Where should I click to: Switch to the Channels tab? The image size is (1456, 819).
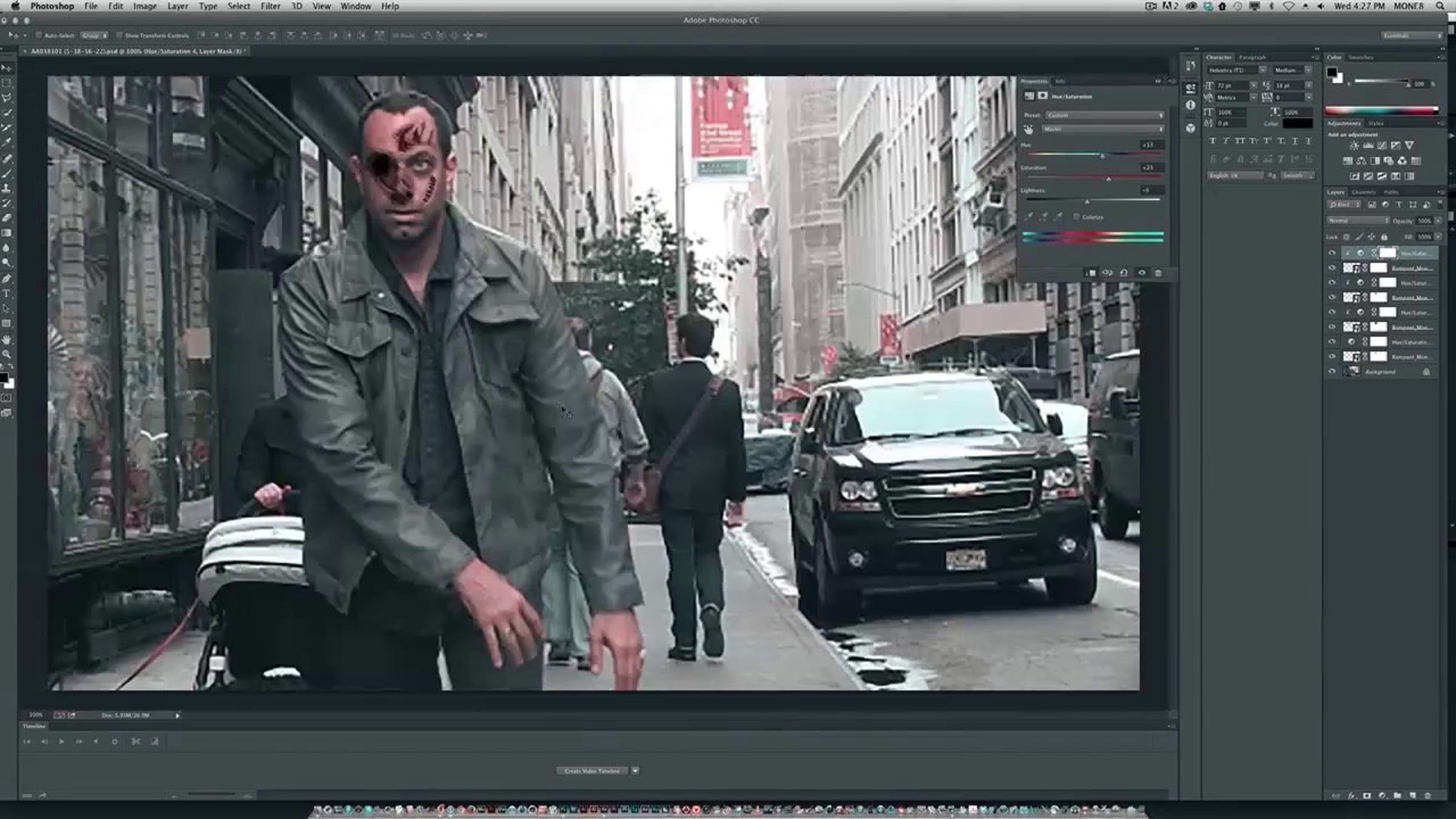tap(1364, 192)
